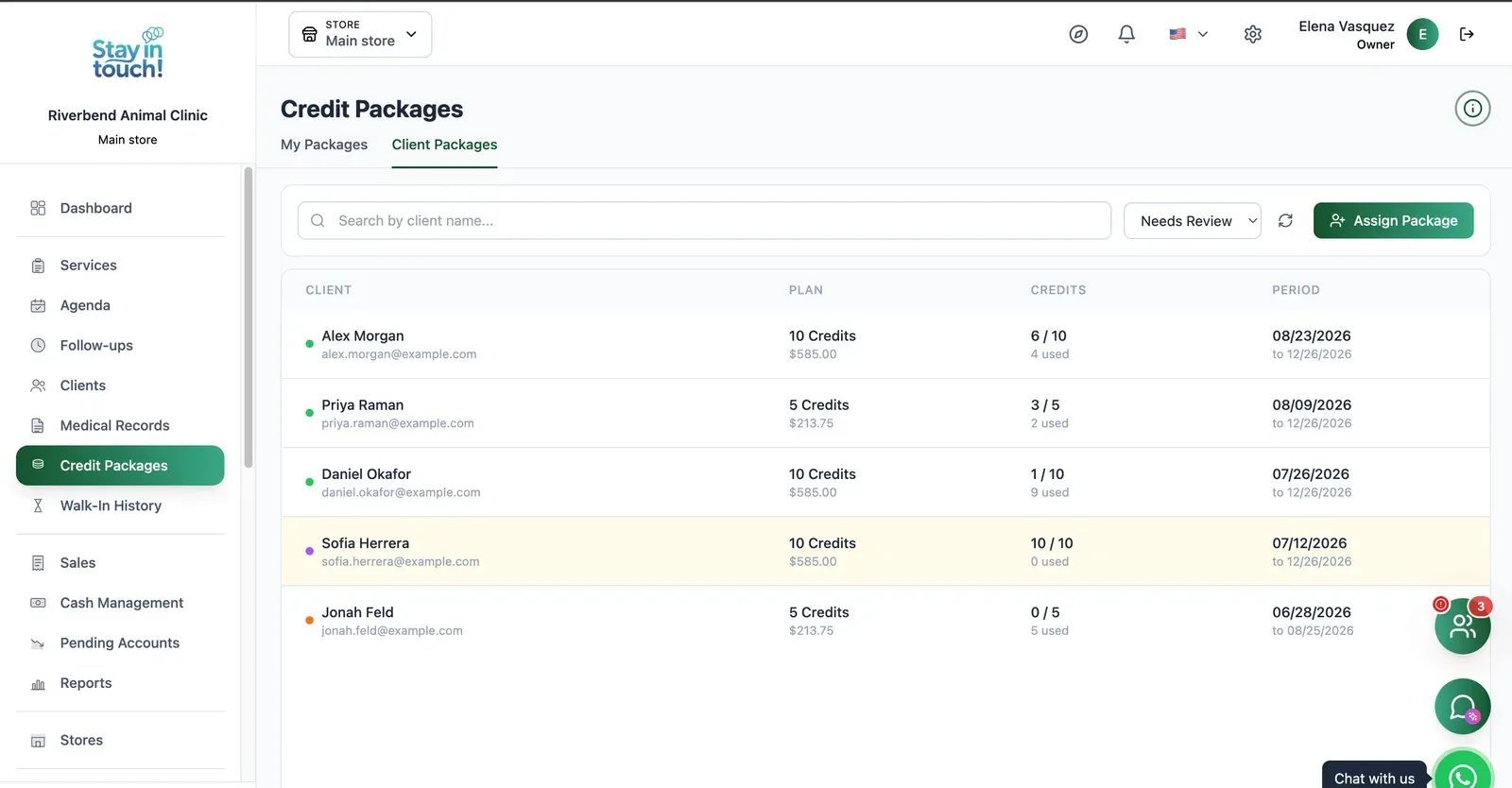The height and width of the screenshot is (788, 1512).
Task: Click the CREDITS column header
Action: tap(1057, 290)
